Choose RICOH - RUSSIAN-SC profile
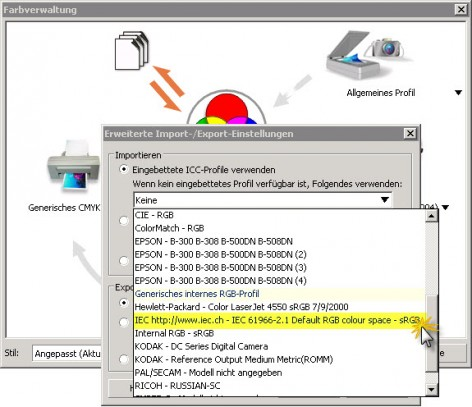Viewport: 472px width, 407px height. (x=279, y=385)
